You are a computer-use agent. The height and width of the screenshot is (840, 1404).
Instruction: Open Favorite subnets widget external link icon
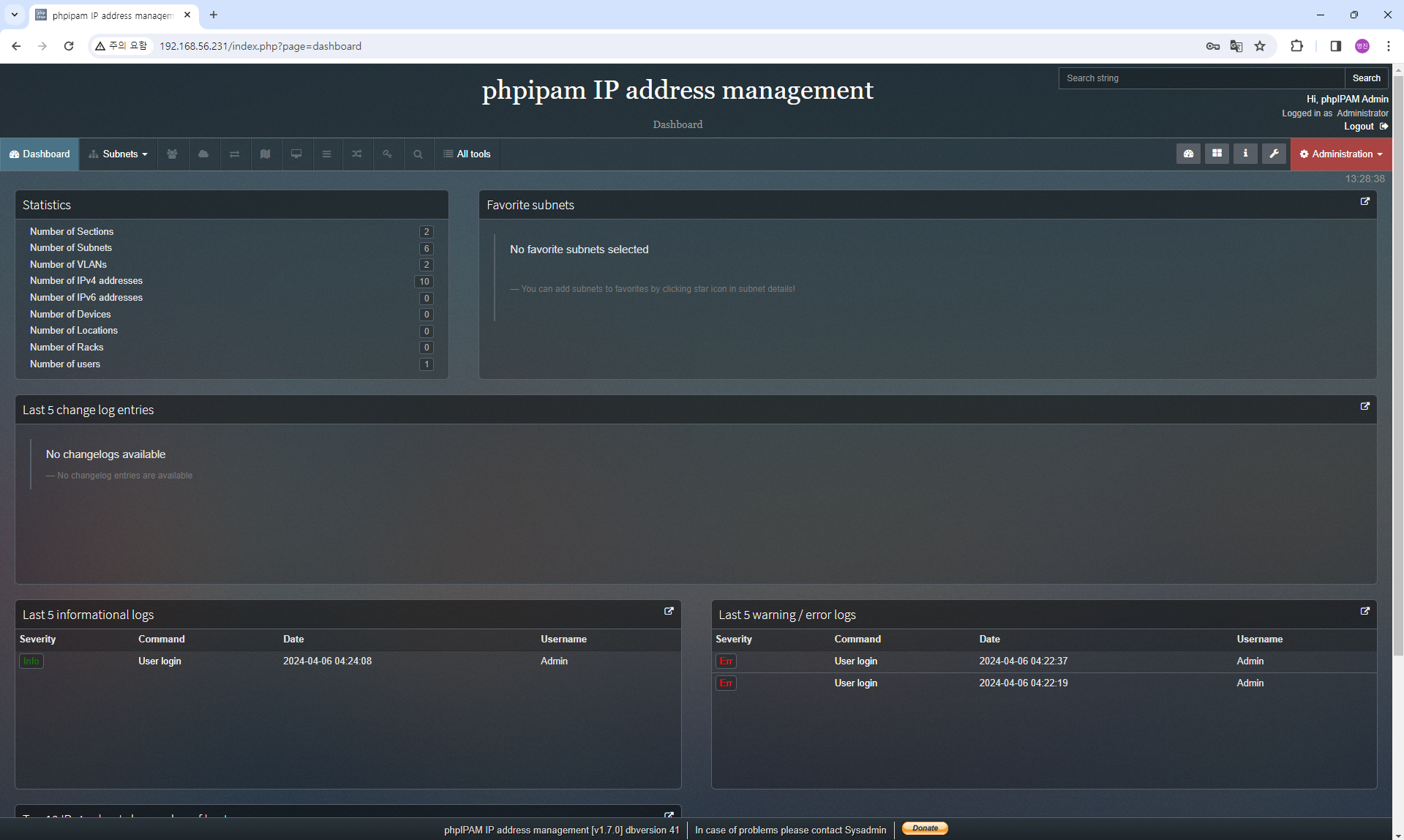click(x=1364, y=201)
